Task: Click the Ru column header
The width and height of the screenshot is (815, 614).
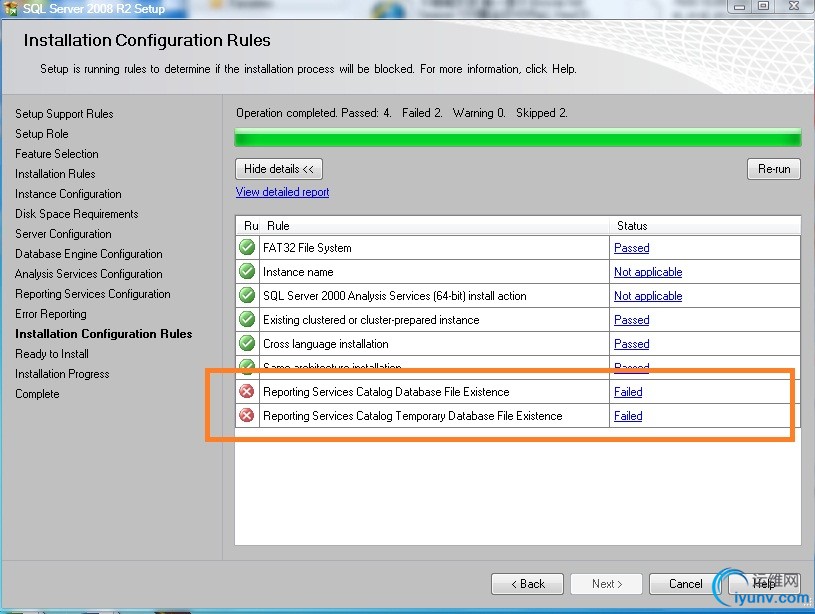Action: pos(248,226)
